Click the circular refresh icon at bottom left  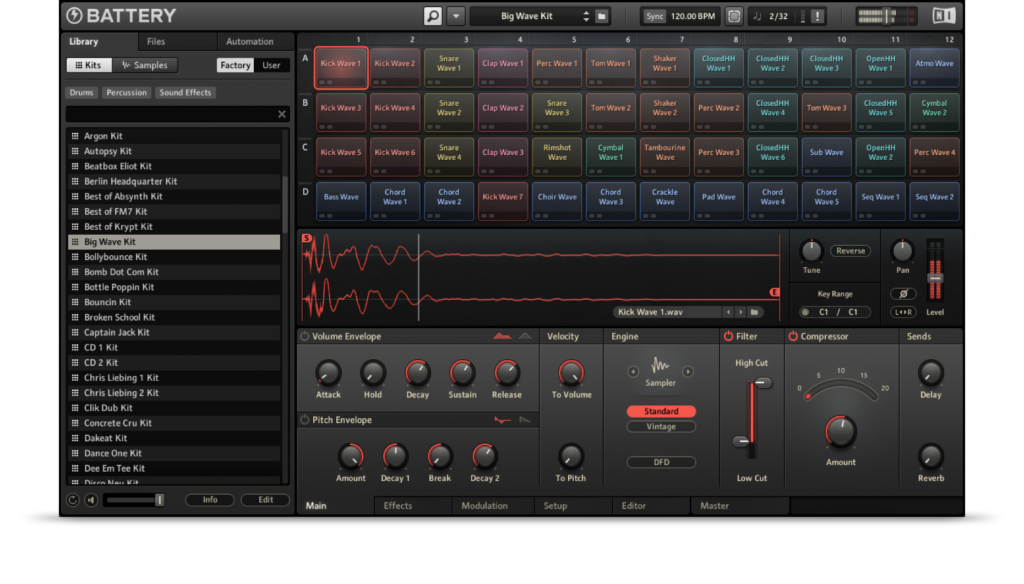tap(72, 500)
